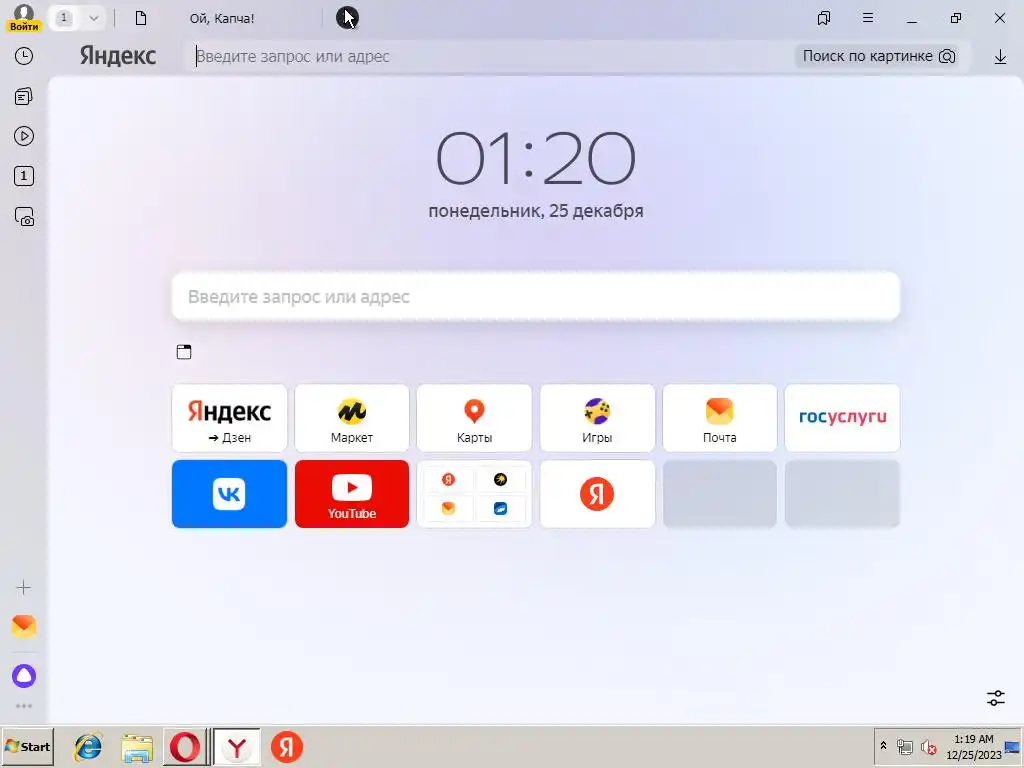Open the tabs panel icon labeled 1
This screenshot has width=1024, height=768.
(24, 176)
